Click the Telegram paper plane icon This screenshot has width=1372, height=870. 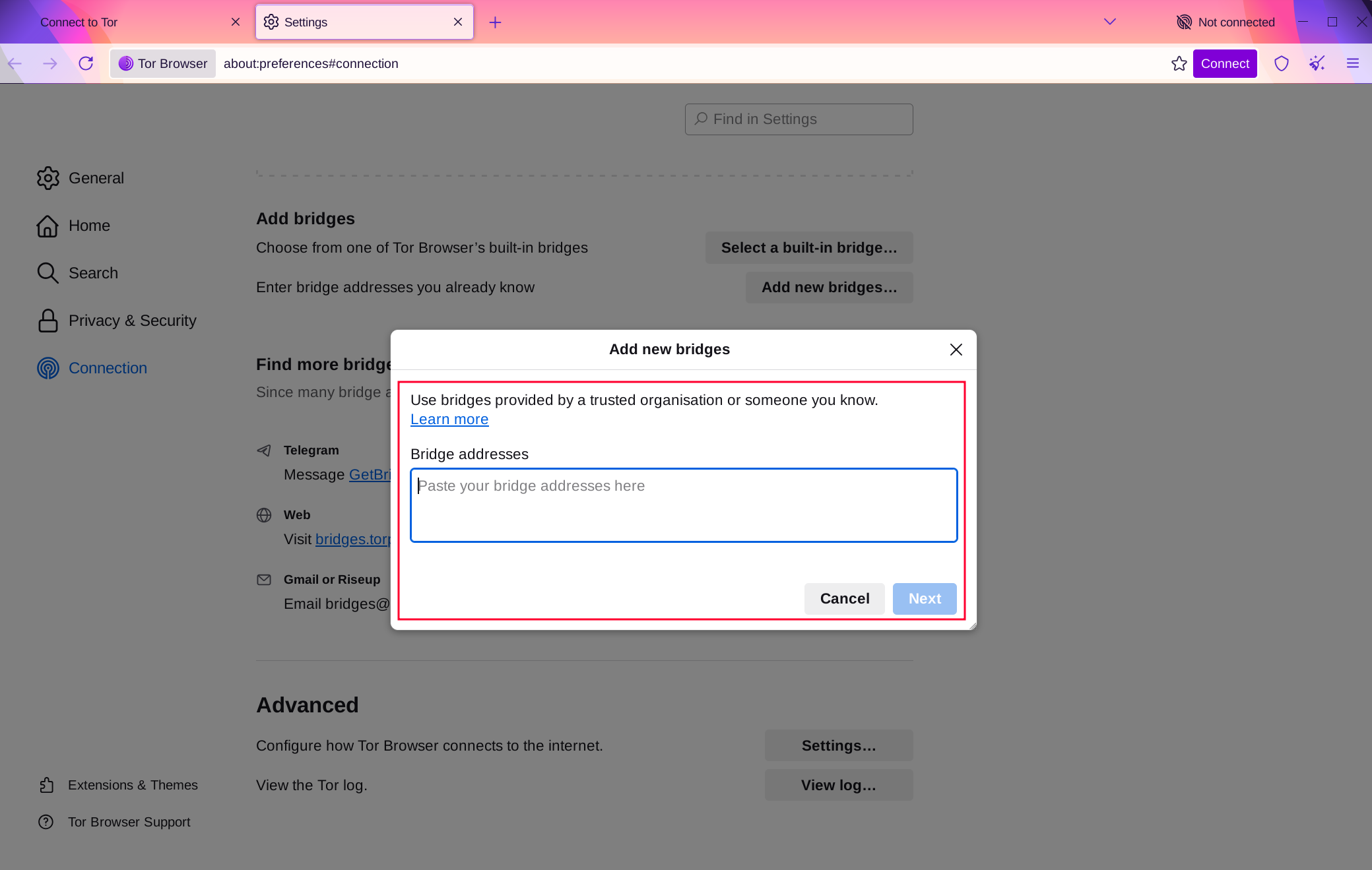tap(264, 451)
